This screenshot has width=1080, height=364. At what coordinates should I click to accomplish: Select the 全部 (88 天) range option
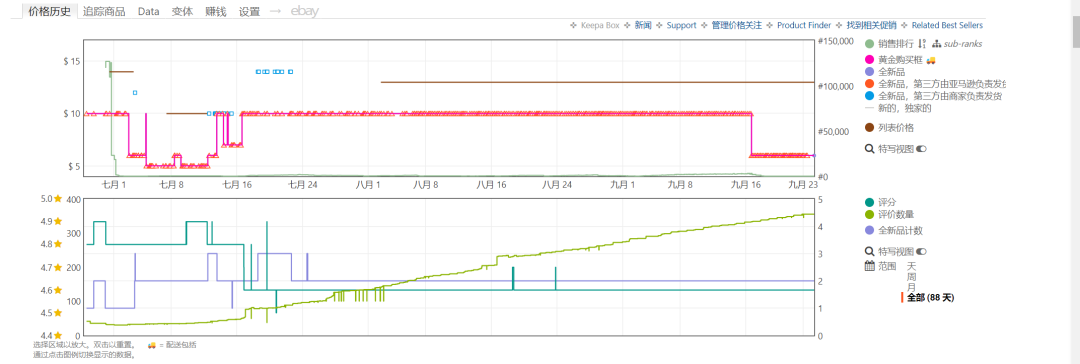[931, 298]
